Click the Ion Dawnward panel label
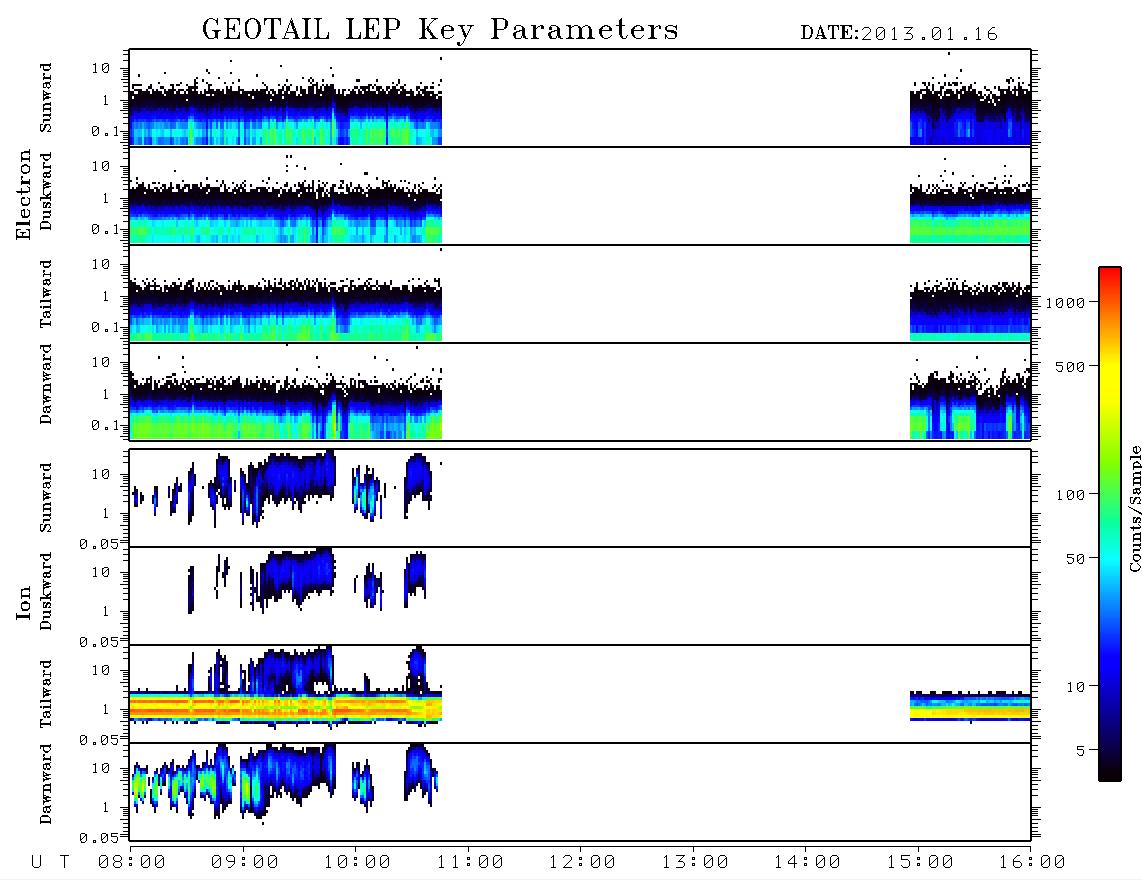 [x=46, y=784]
